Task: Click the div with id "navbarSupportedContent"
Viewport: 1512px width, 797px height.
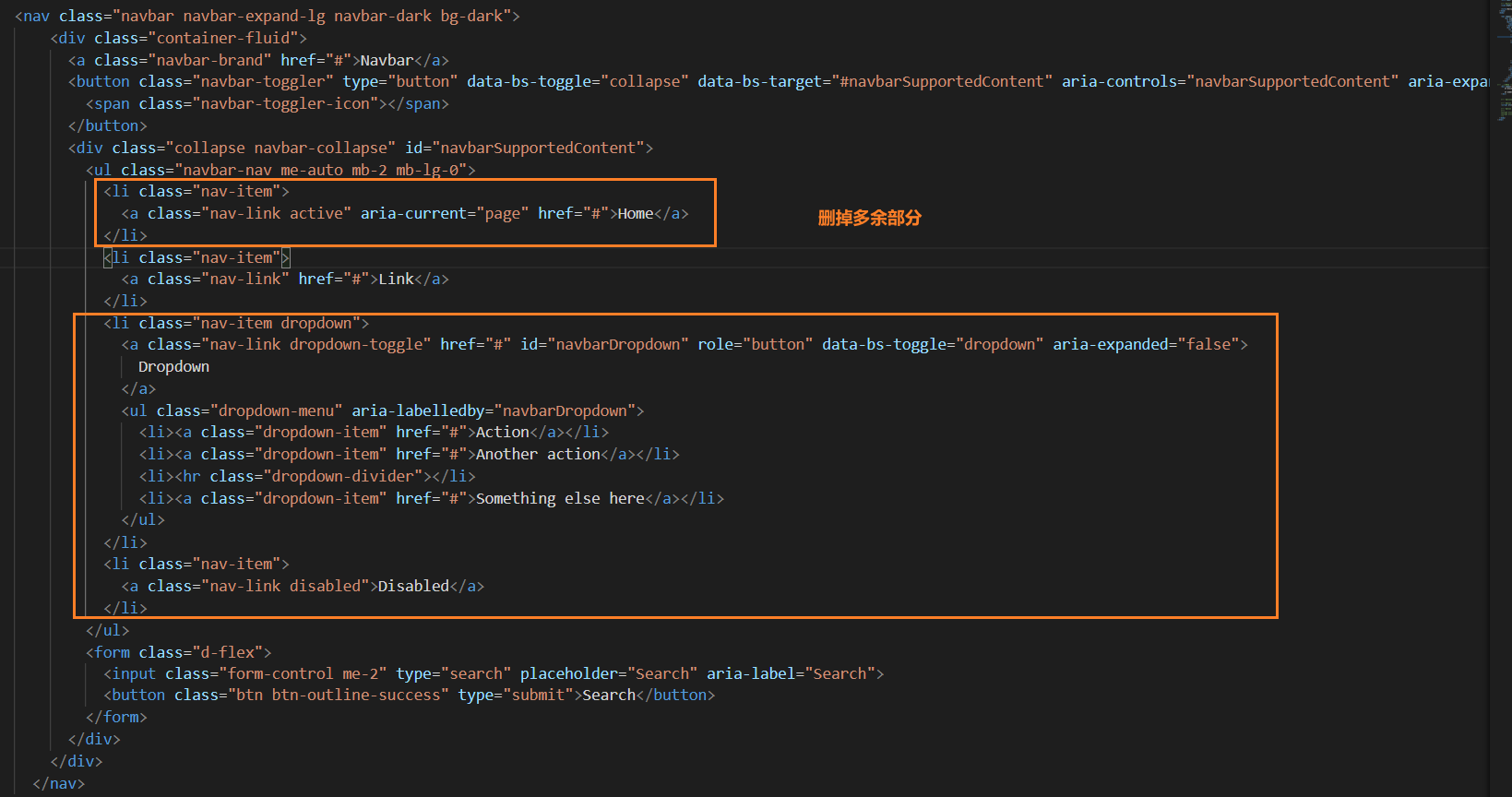Action: [361, 148]
